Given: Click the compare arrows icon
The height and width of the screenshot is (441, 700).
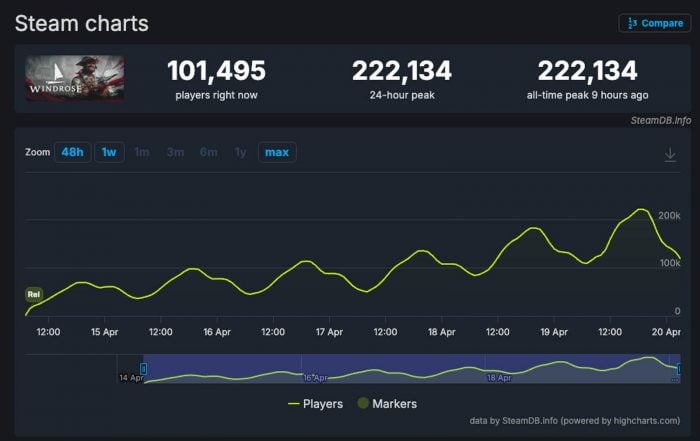Looking at the screenshot, I should click(x=631, y=23).
